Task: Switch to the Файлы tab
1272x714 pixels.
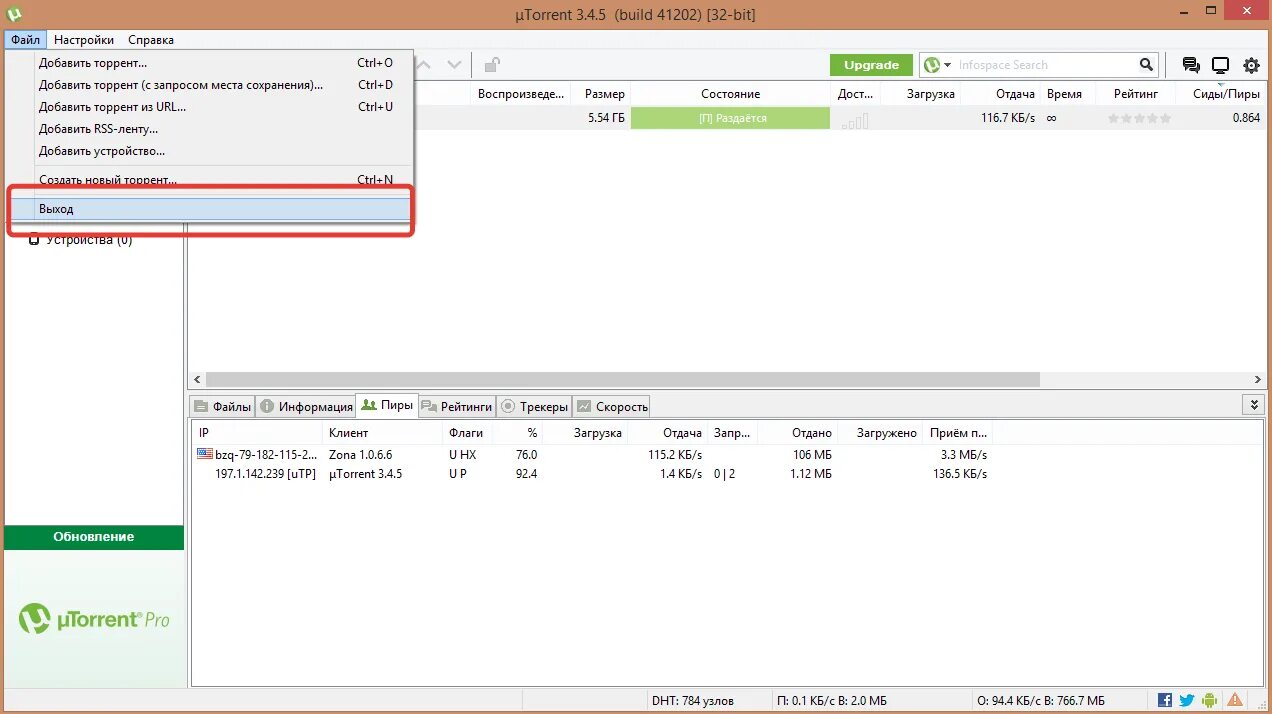Action: pos(222,406)
